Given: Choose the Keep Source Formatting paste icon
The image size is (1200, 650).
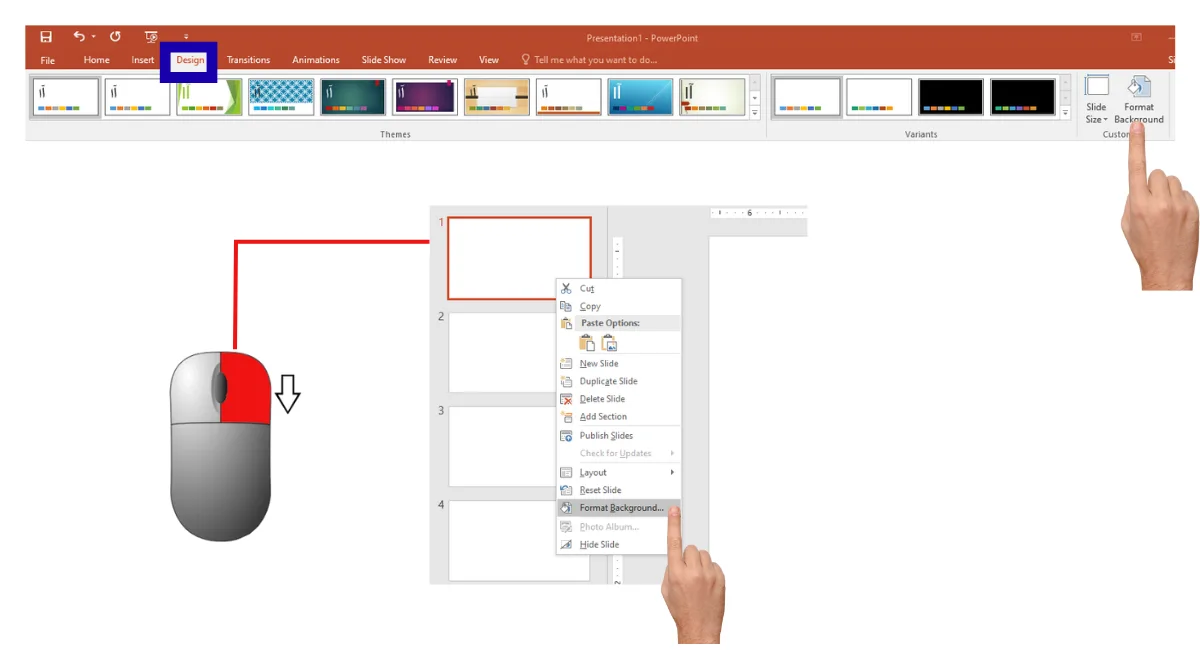Looking at the screenshot, I should [587, 343].
